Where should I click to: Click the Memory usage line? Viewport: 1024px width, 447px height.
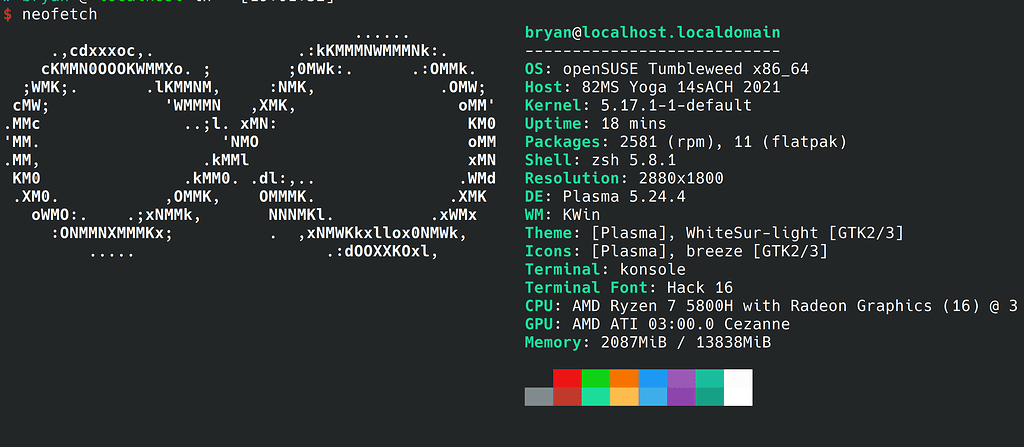(648, 343)
